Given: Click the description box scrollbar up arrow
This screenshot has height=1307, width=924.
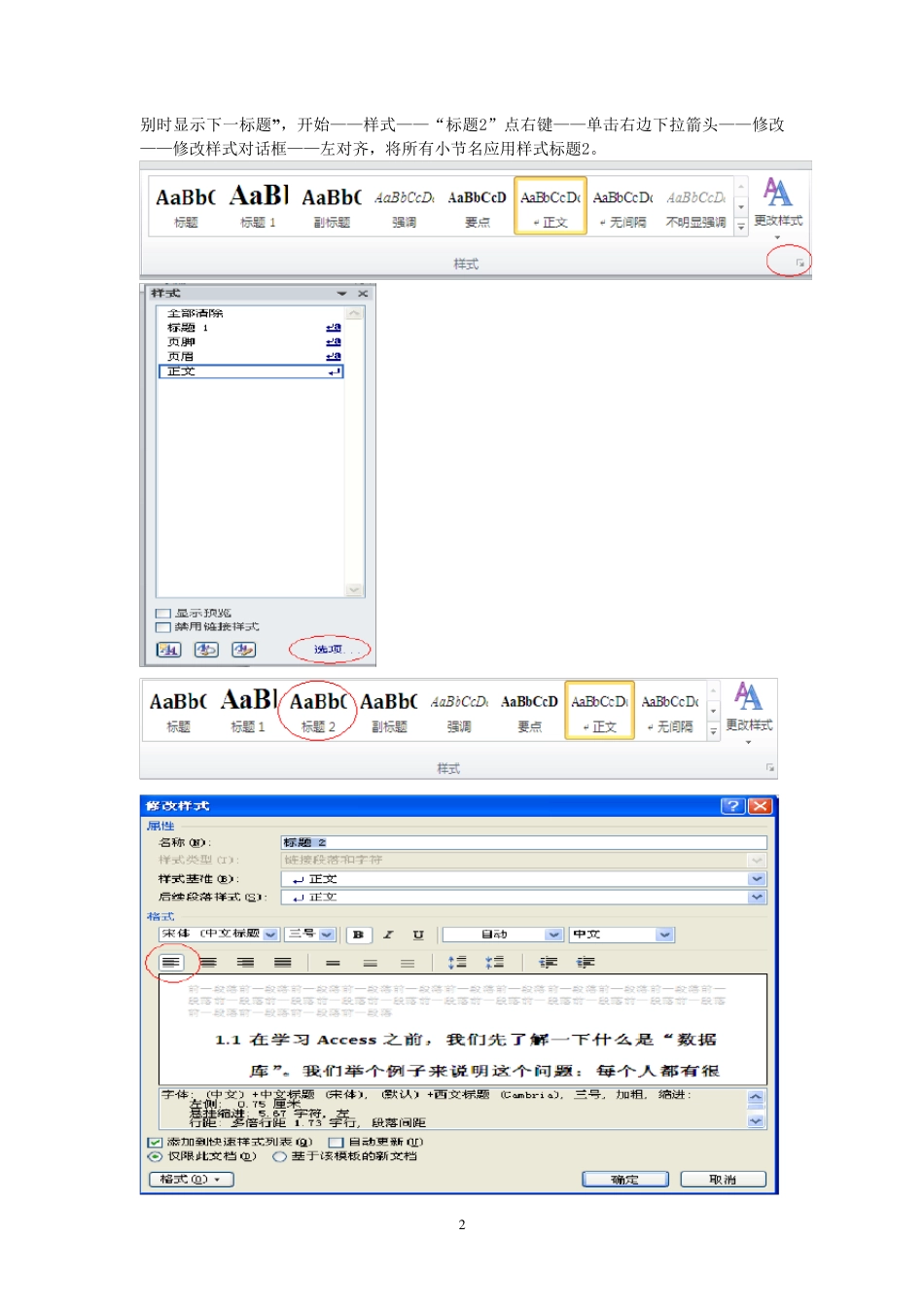Looking at the screenshot, I should (x=757, y=1097).
